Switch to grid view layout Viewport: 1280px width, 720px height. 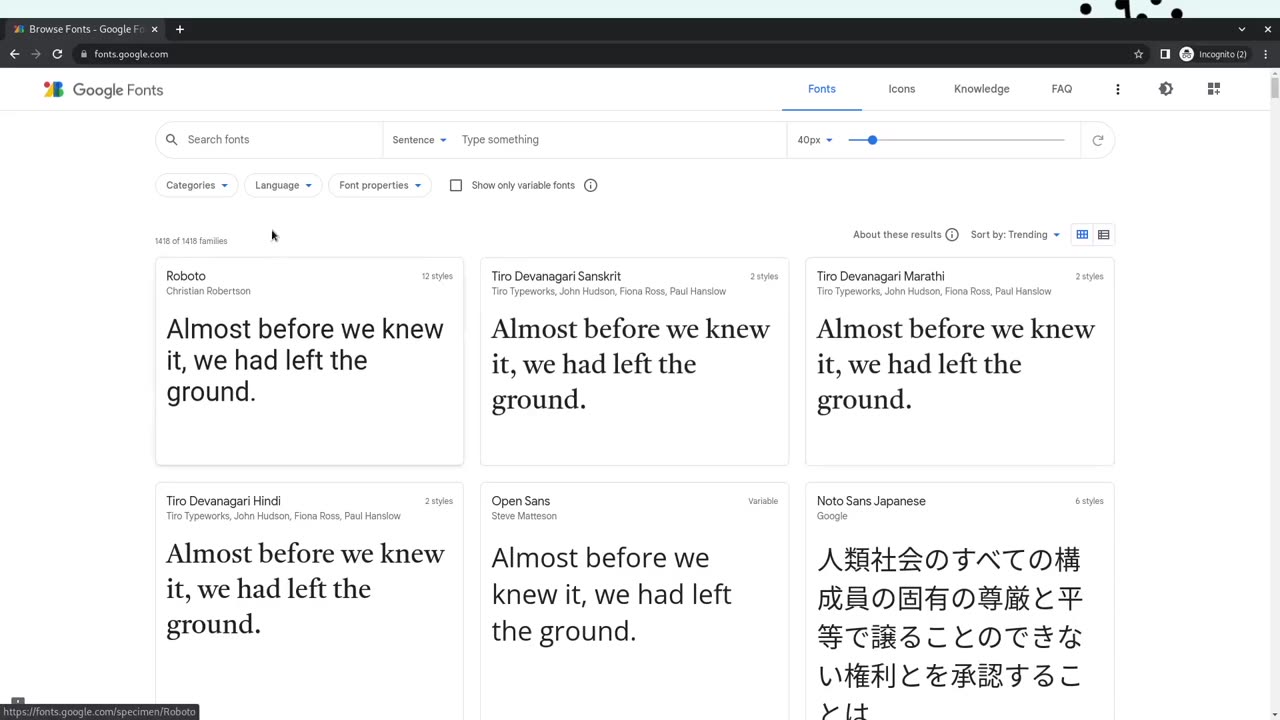(x=1081, y=235)
